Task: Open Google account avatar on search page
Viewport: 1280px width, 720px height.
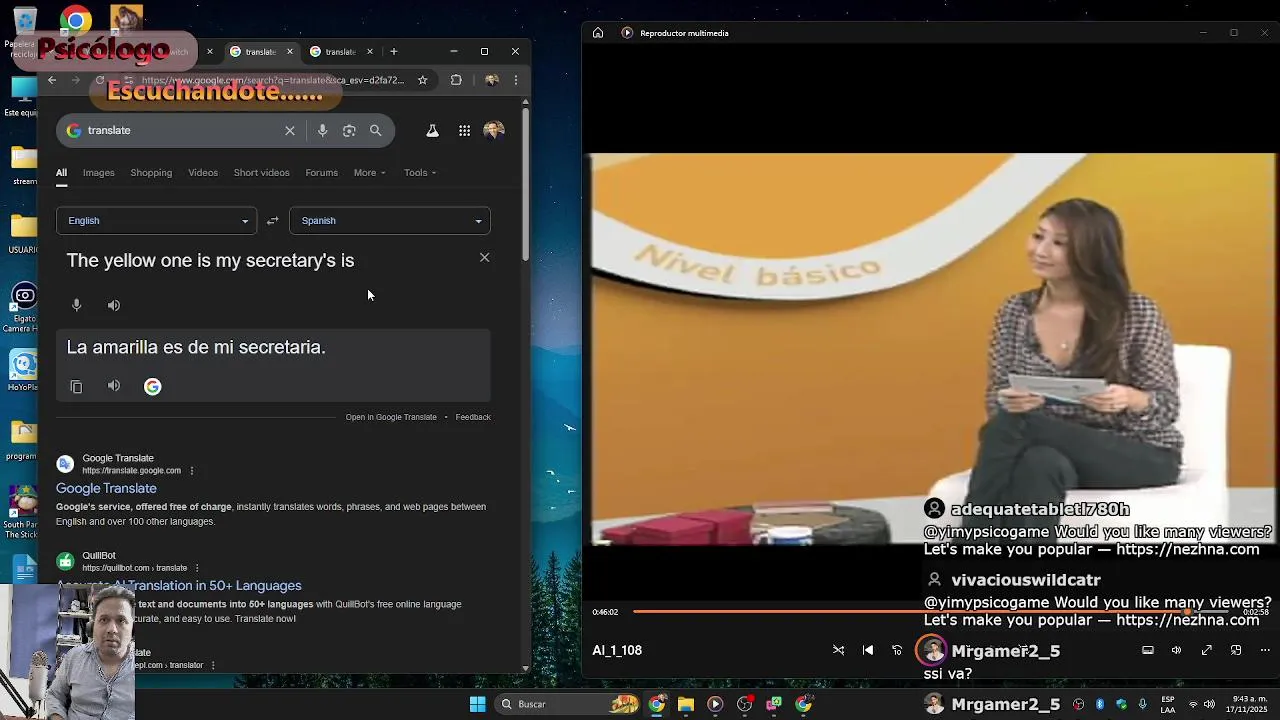Action: point(494,130)
